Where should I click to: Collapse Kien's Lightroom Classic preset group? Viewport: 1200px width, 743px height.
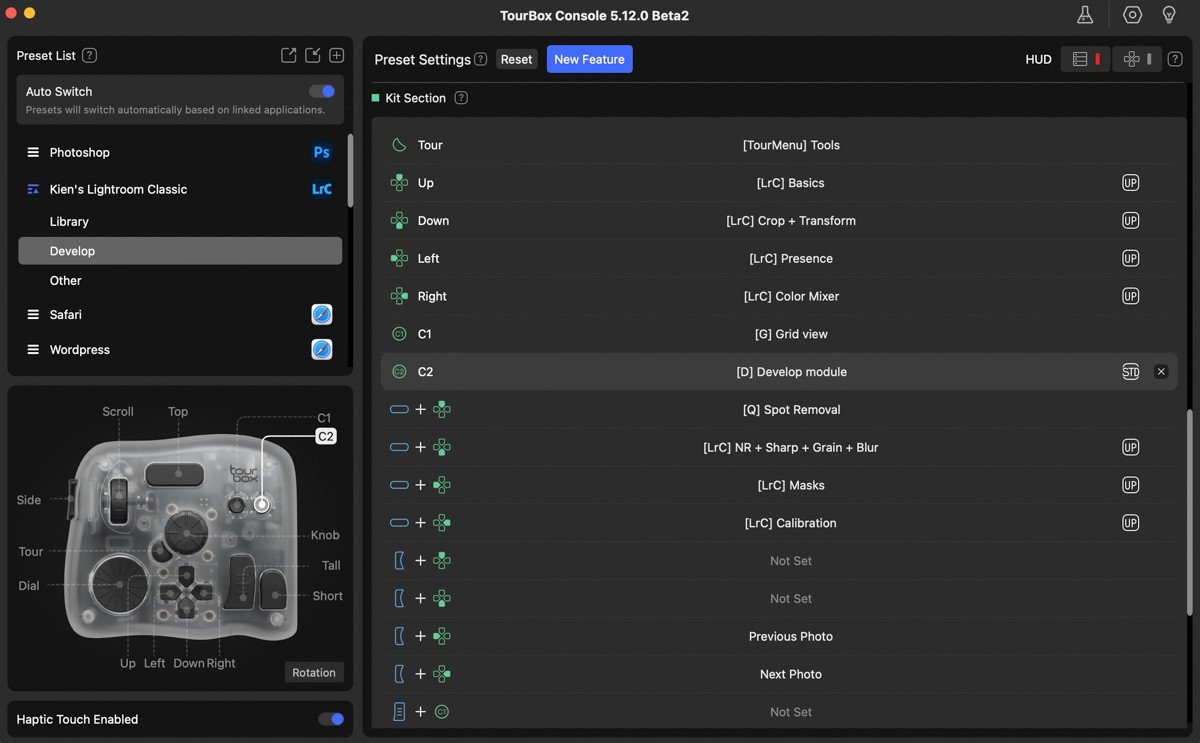(33, 189)
